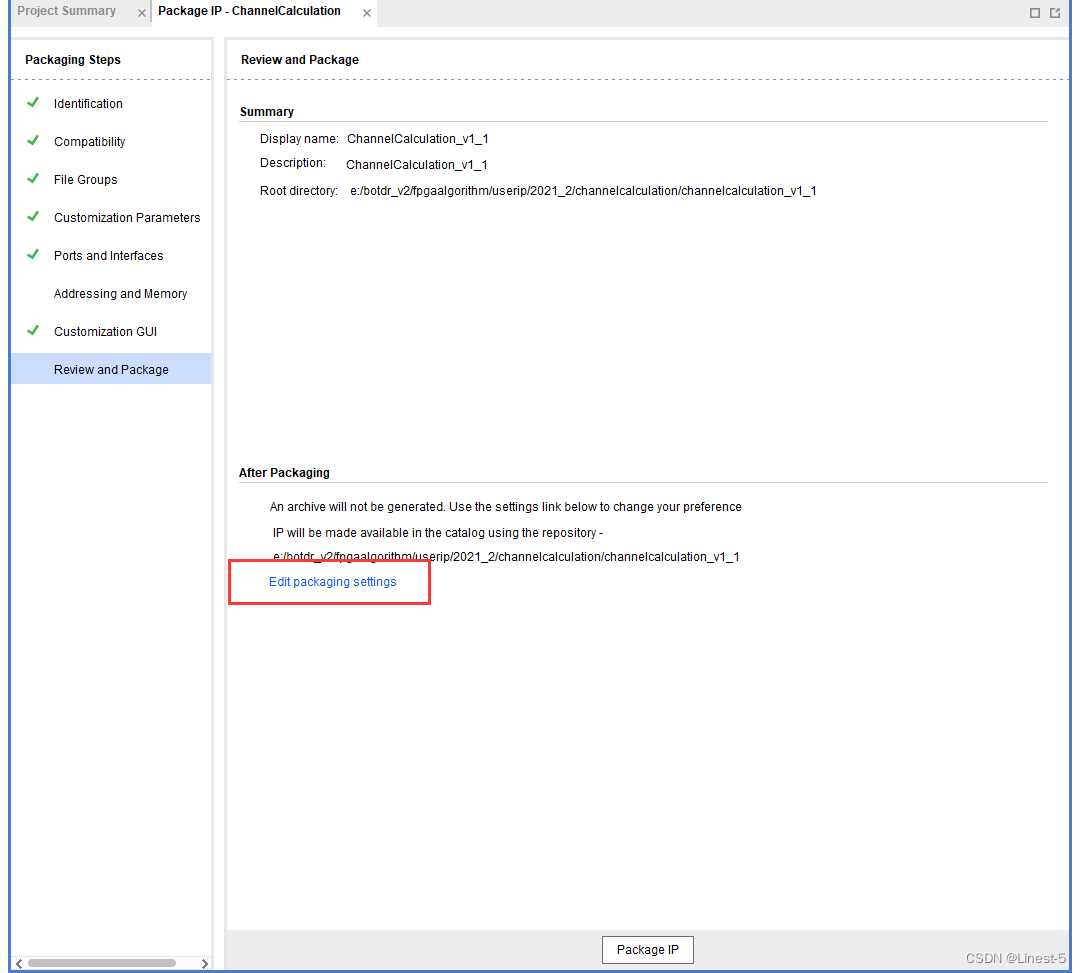
Task: Click the Customization Parameters green checkmark icon
Action: point(32,217)
